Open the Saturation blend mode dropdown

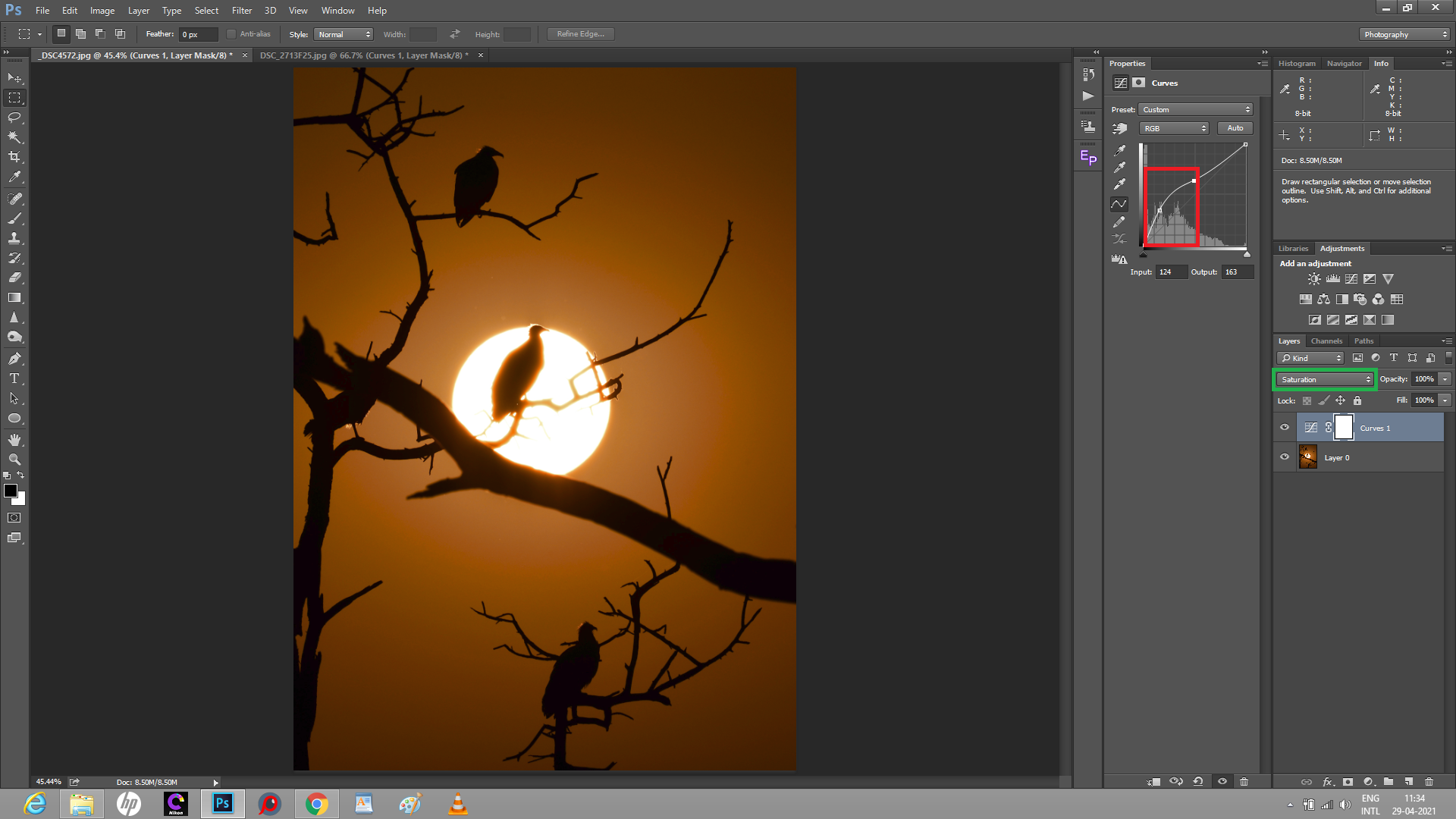pyautogui.click(x=1325, y=379)
